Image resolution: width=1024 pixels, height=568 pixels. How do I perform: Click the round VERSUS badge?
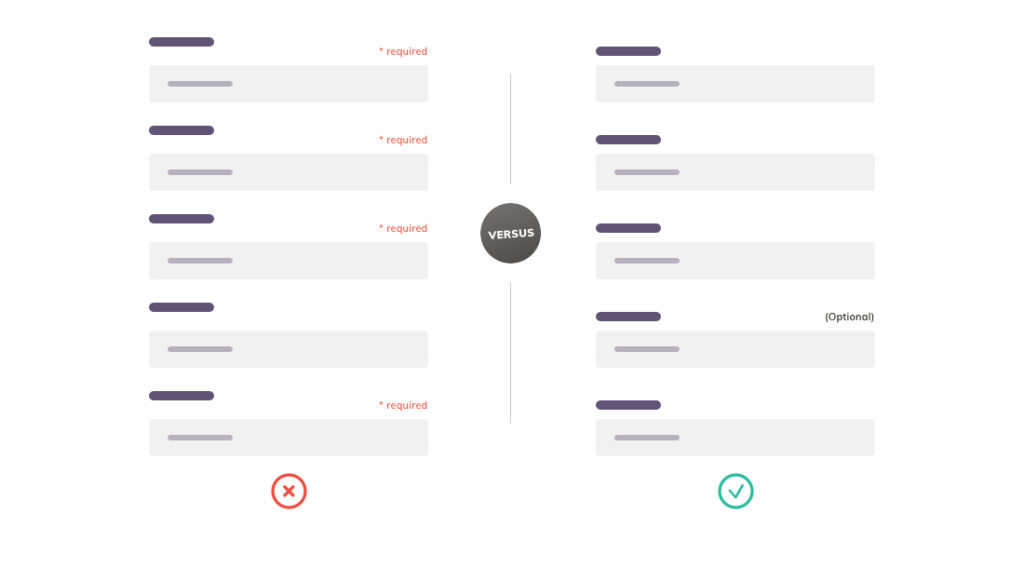(x=511, y=233)
